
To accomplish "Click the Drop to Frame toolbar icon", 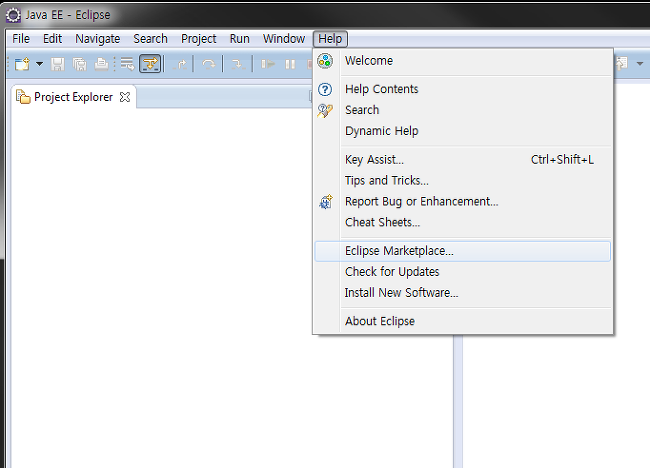I will click(127, 64).
